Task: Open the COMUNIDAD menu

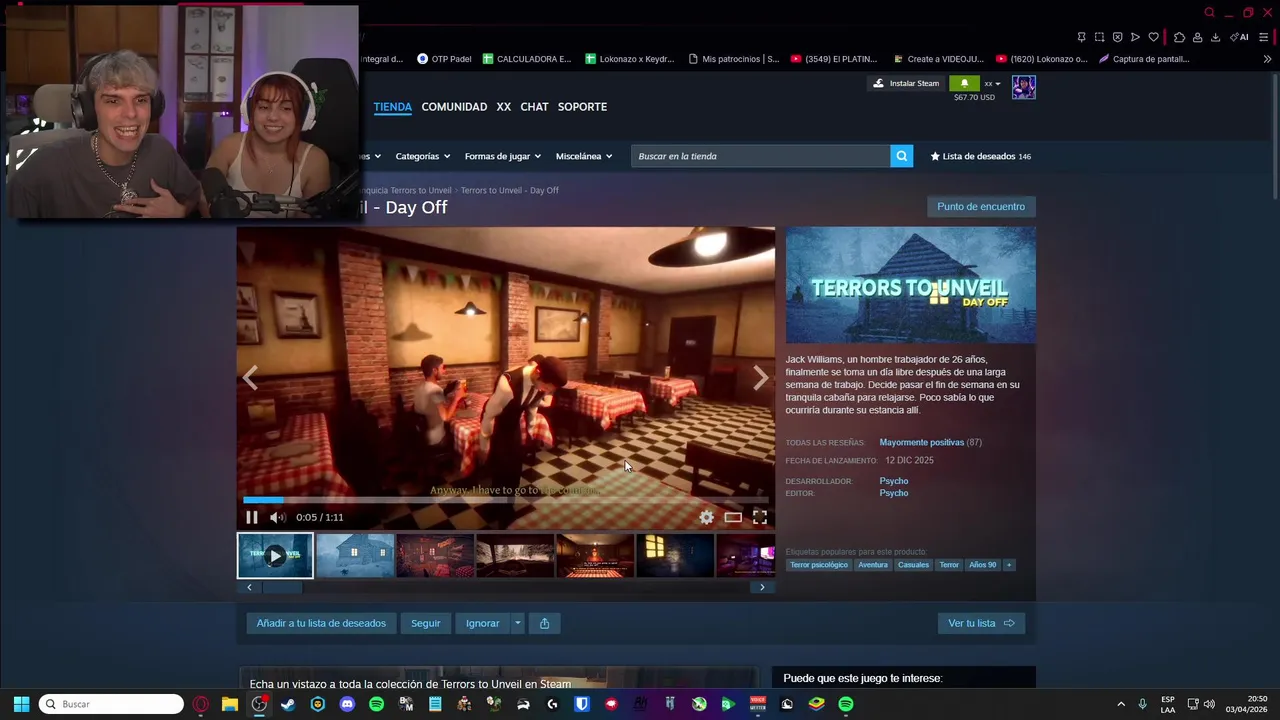Action: [454, 107]
